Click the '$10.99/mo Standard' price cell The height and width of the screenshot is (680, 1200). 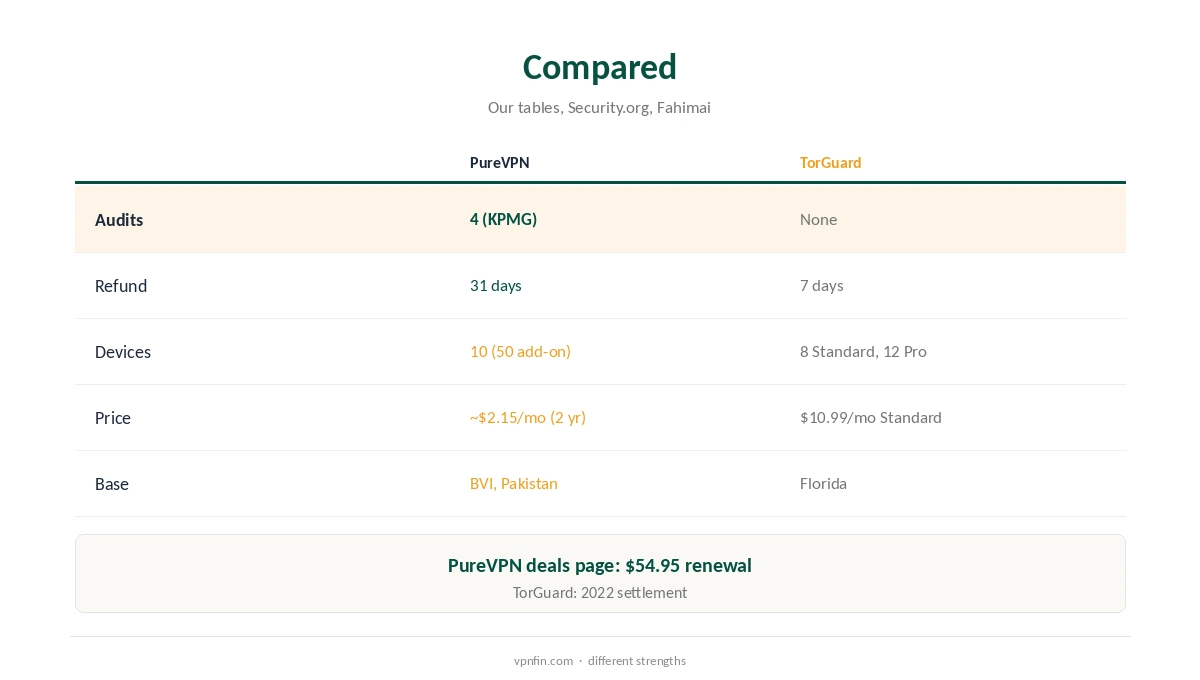pyautogui.click(x=871, y=417)
